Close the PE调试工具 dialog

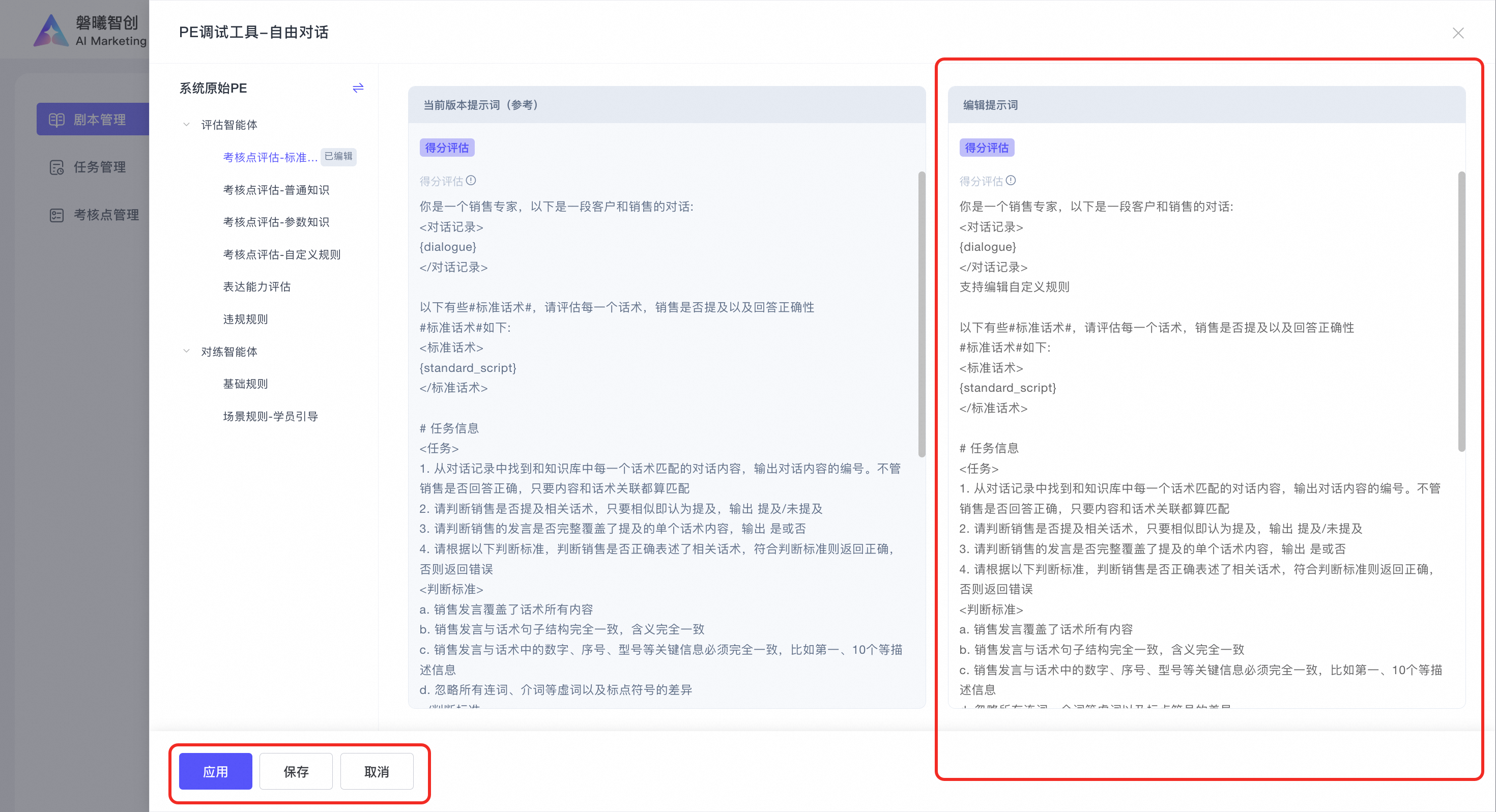tap(1458, 33)
